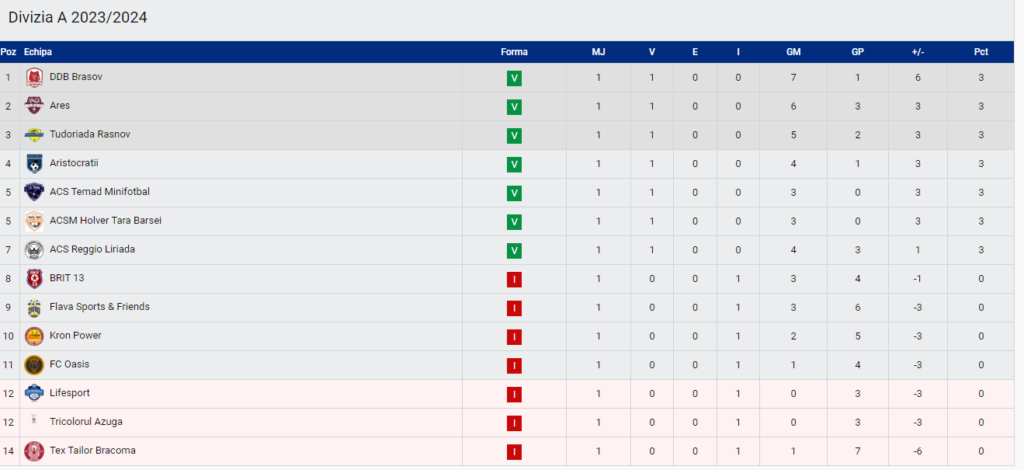The height and width of the screenshot is (470, 1024).
Task: Click the Kron Power round logo
Action: (x=34, y=336)
